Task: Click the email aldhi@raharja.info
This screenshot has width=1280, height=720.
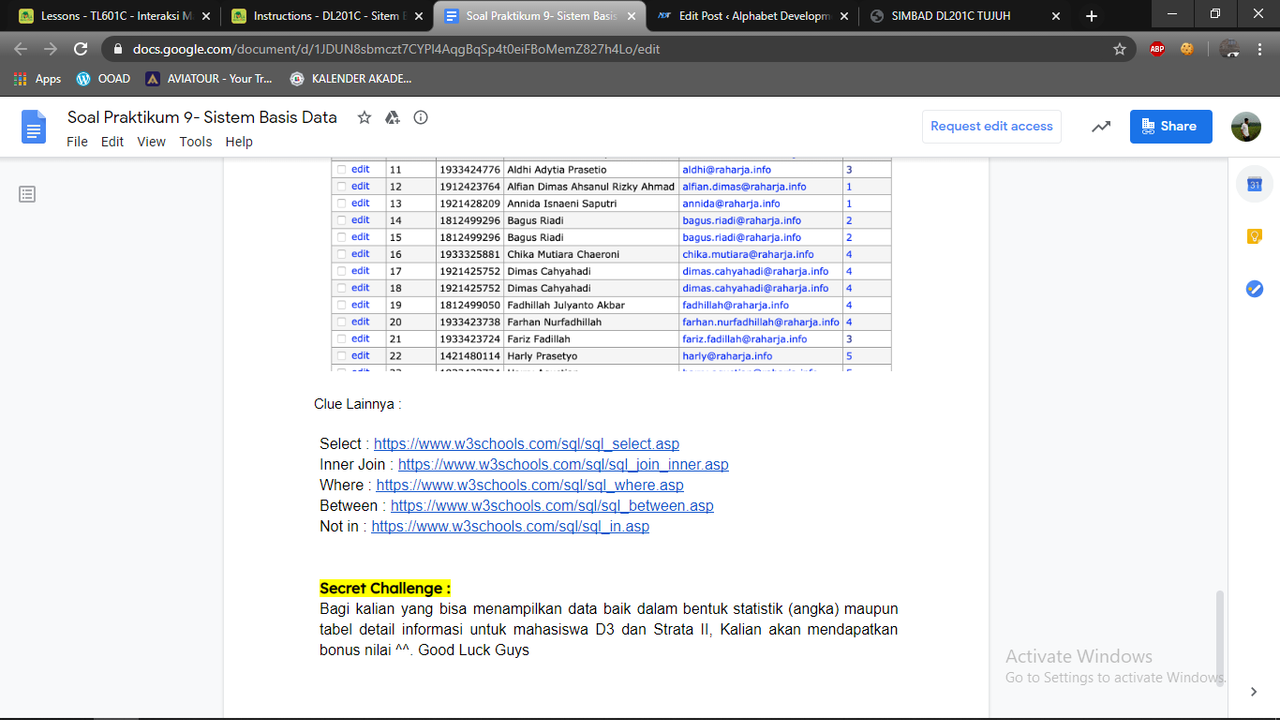Action: tap(727, 170)
